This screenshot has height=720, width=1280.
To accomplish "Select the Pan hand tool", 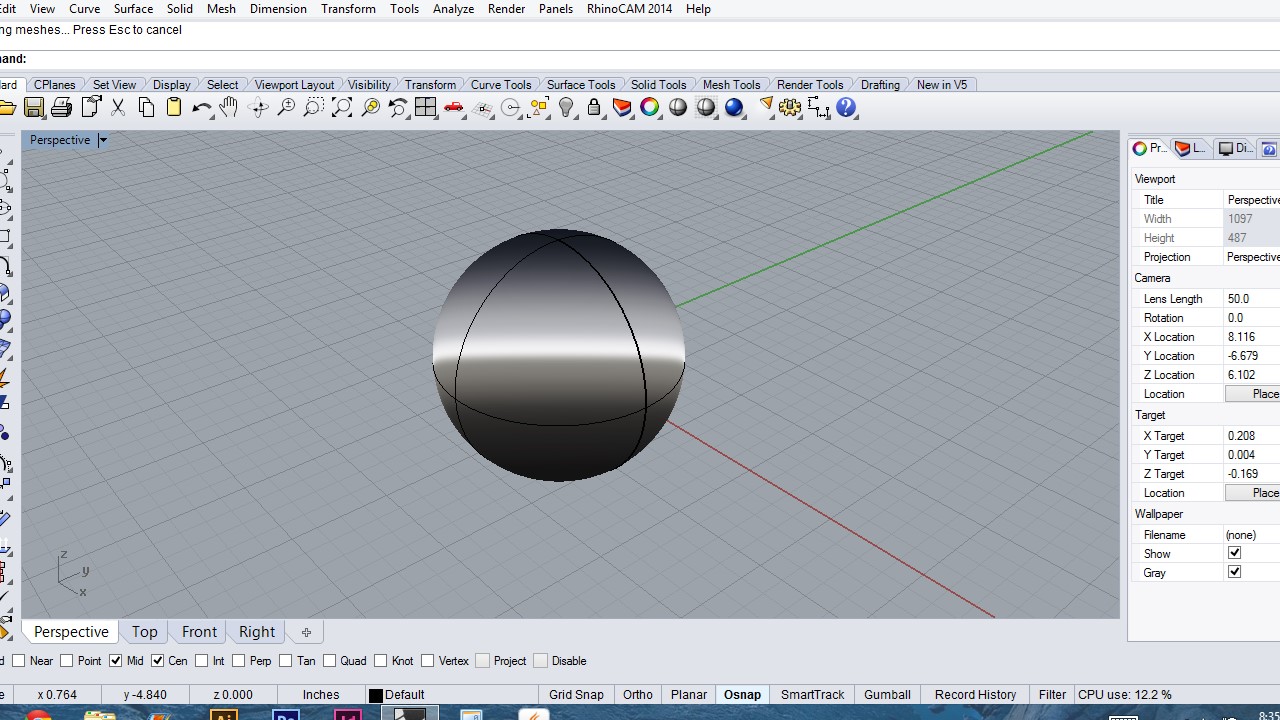I will [x=229, y=108].
